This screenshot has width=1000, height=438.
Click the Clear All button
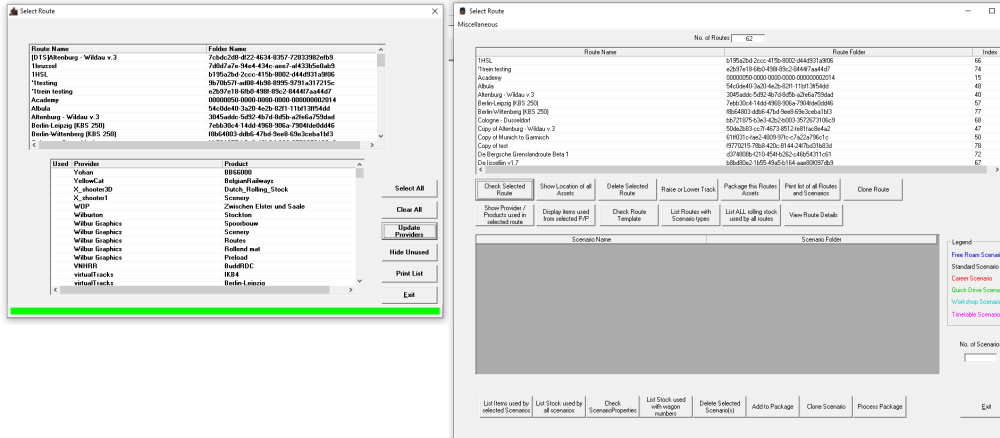[409, 209]
